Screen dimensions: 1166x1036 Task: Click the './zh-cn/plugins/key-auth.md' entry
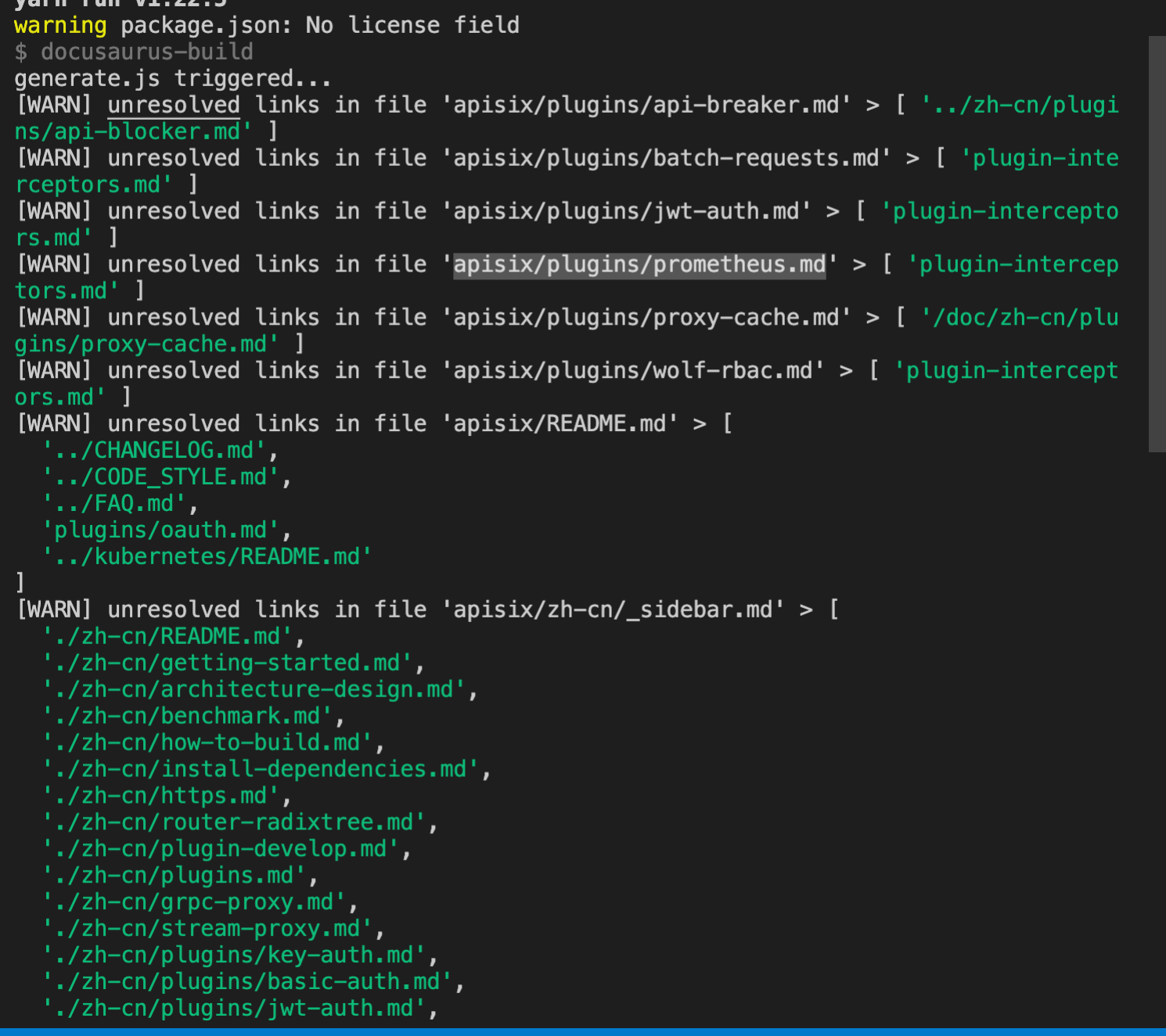coord(234,955)
